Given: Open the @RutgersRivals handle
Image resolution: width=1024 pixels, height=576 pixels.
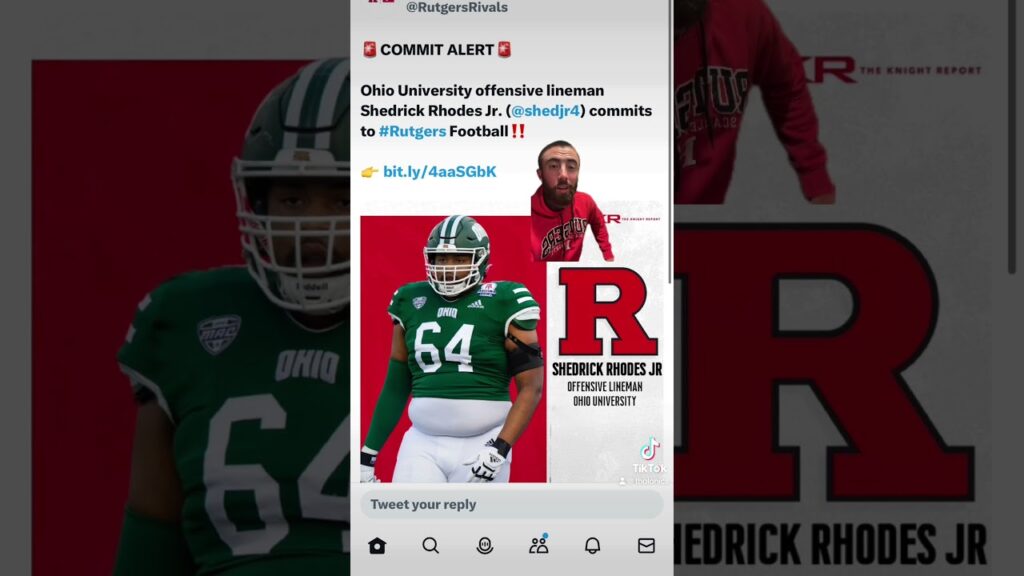Looking at the screenshot, I should (456, 7).
